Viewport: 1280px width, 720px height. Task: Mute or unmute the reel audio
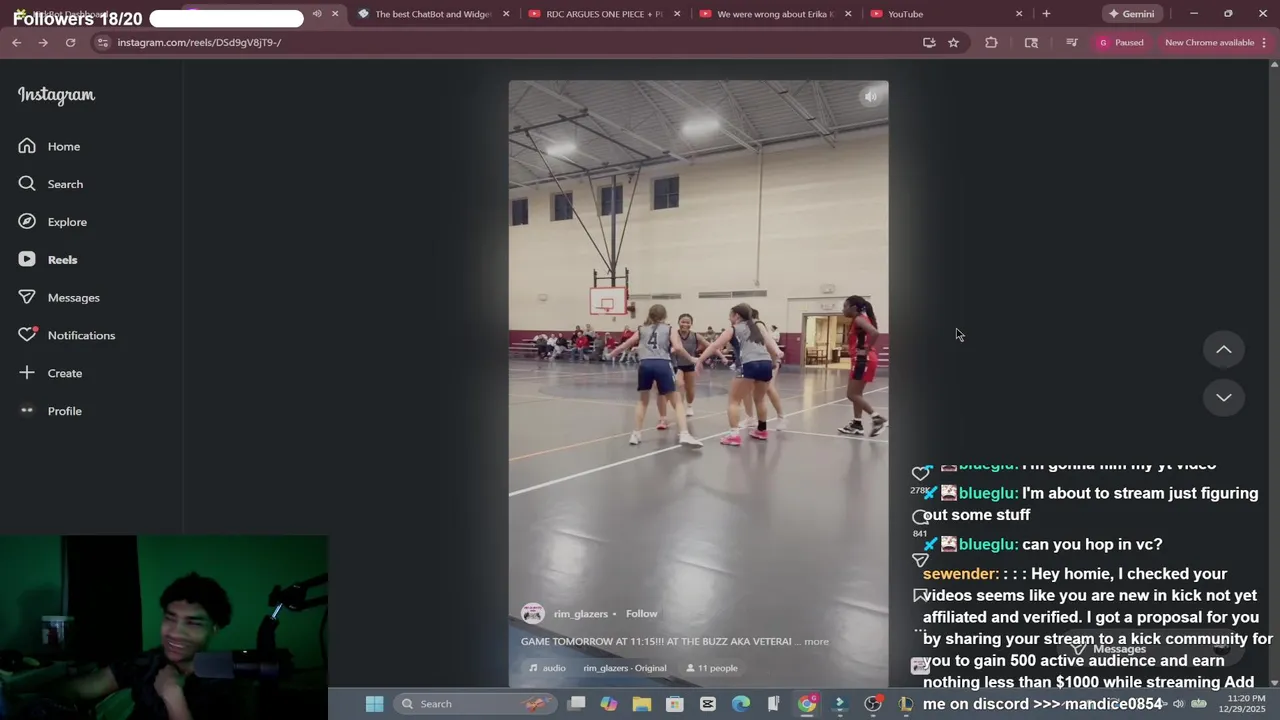[x=870, y=97]
